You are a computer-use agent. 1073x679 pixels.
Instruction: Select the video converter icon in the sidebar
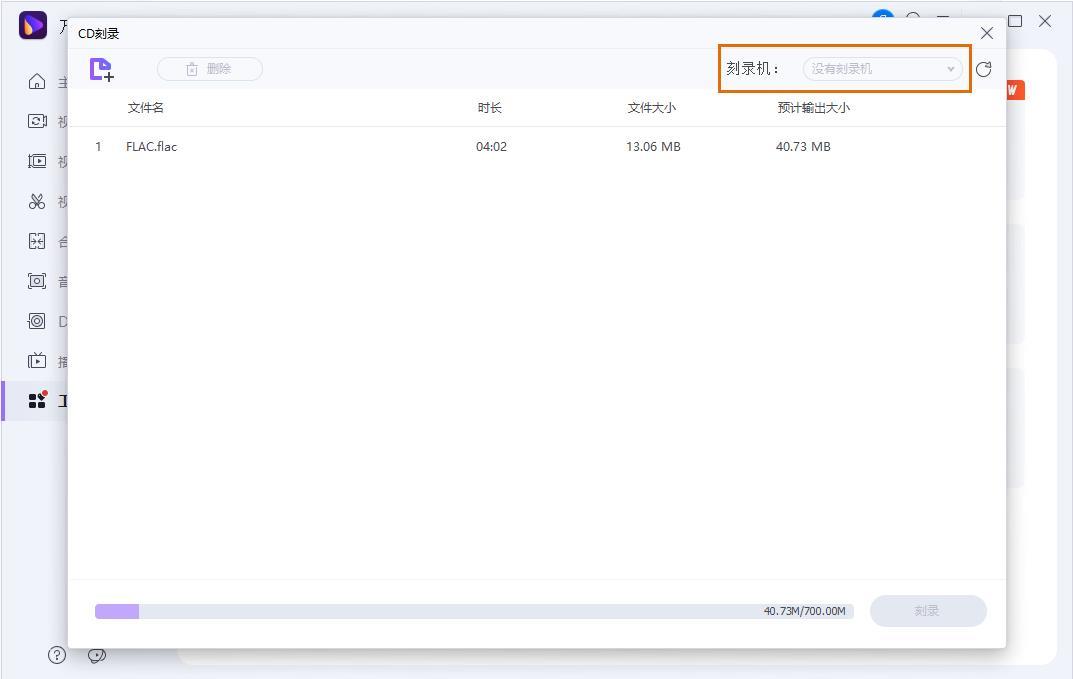(x=37, y=121)
